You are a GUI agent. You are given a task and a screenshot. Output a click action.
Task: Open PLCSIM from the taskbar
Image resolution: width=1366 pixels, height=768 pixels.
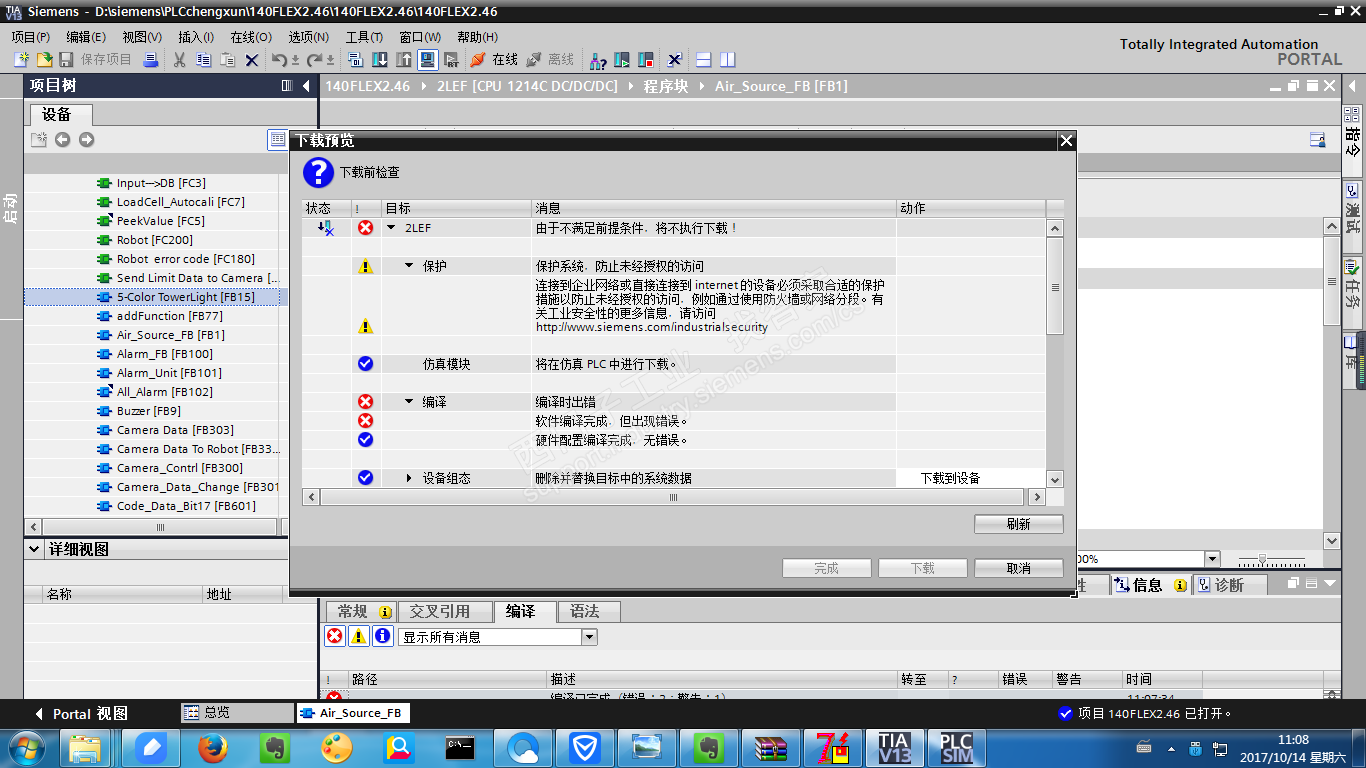[x=956, y=747]
